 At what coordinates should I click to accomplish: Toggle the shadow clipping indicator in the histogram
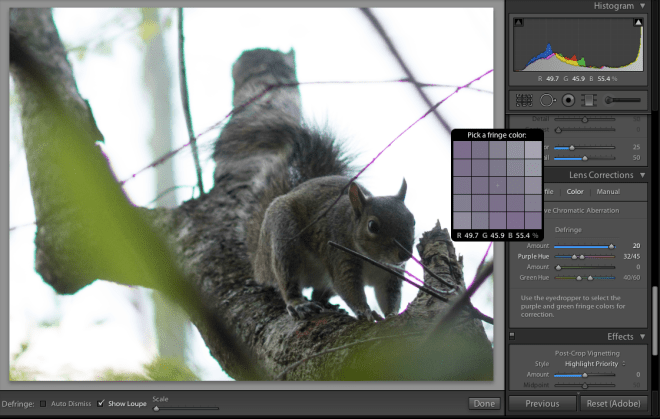[x=519, y=22]
